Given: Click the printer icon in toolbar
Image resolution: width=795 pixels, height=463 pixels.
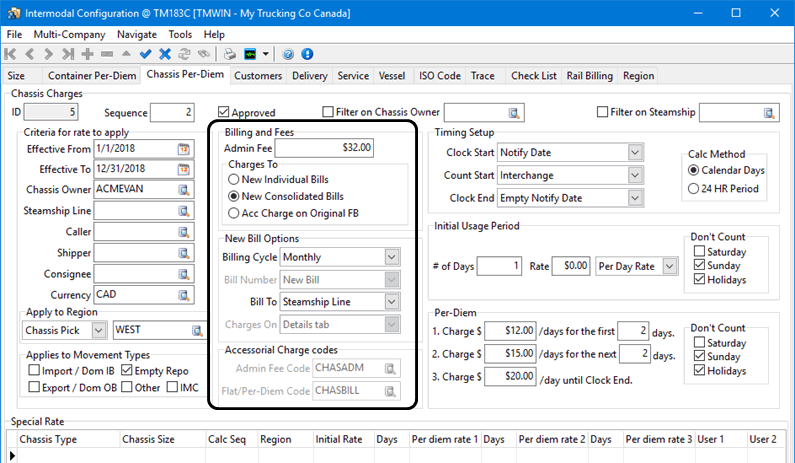Looking at the screenshot, I should pos(229,54).
